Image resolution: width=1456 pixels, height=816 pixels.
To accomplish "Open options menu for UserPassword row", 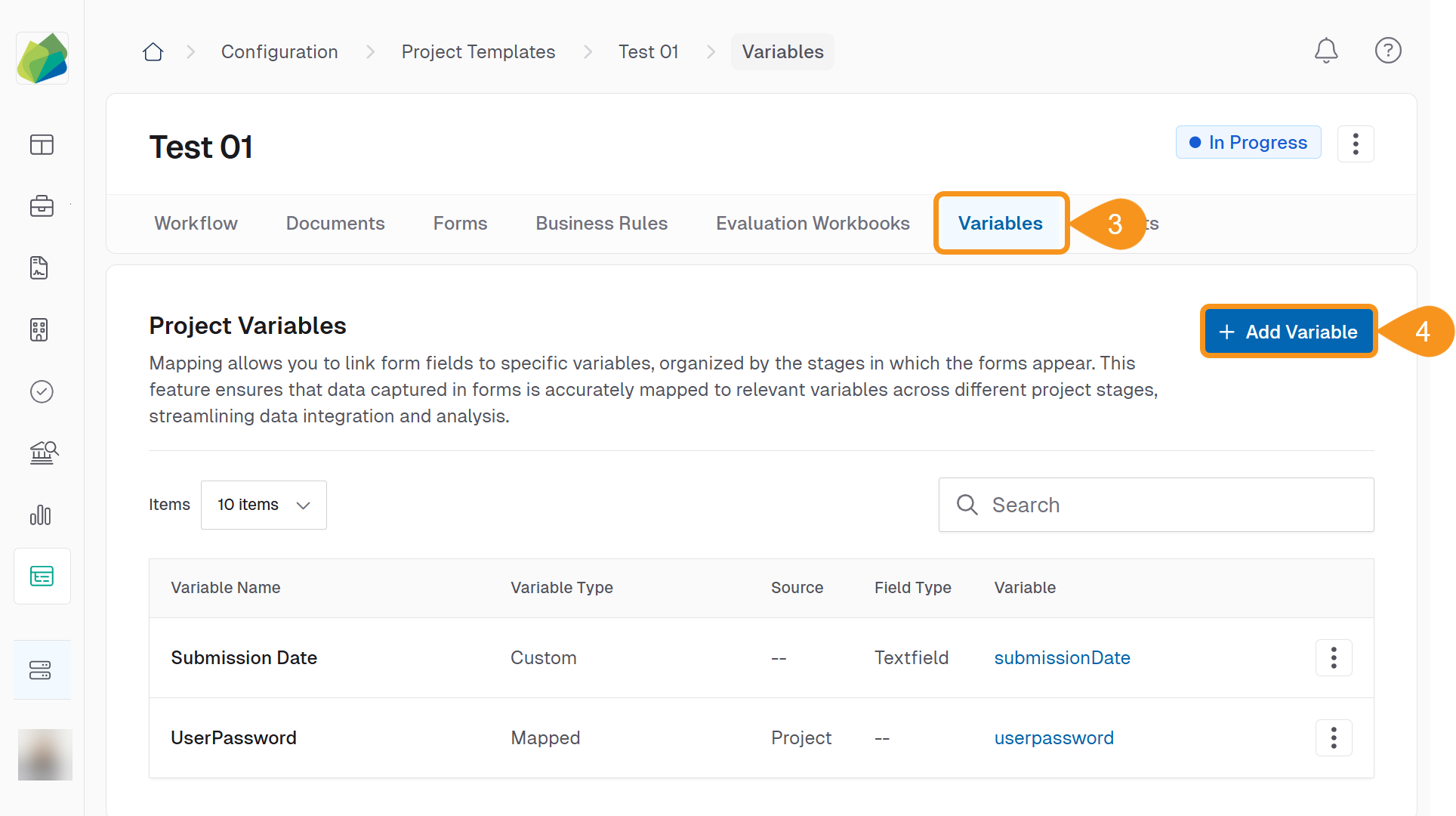I will point(1334,737).
